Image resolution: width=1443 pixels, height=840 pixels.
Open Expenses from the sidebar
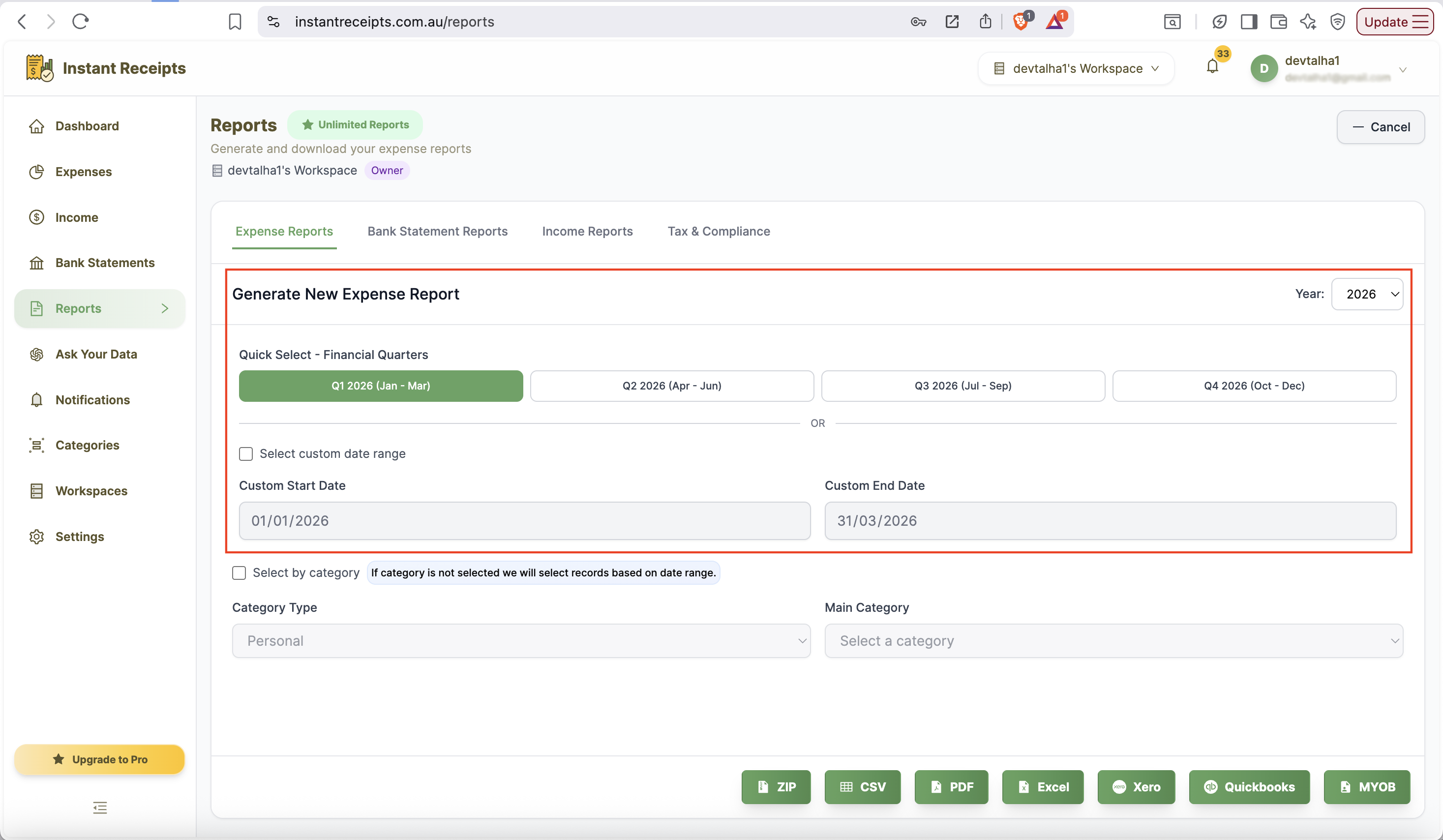pos(100,172)
